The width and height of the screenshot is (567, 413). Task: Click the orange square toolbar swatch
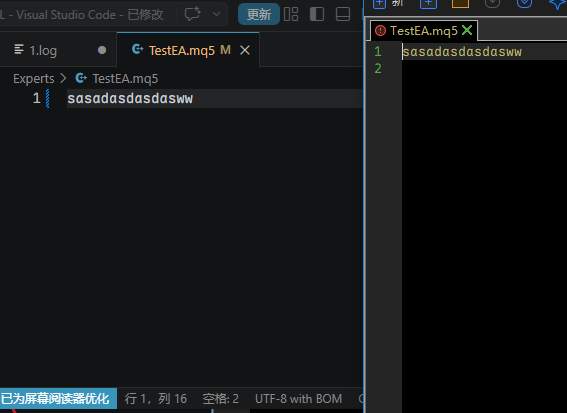[460, 3]
